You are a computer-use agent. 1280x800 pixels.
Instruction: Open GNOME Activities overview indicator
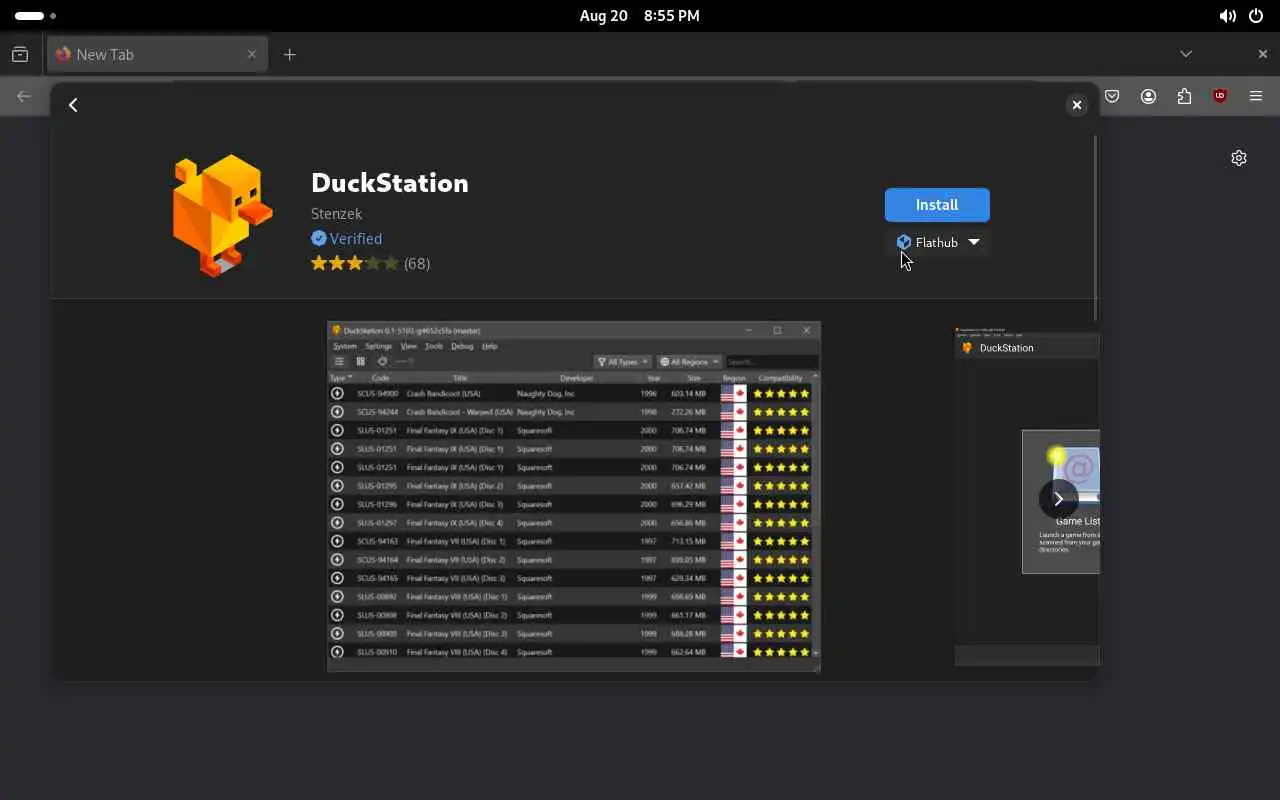(x=35, y=16)
